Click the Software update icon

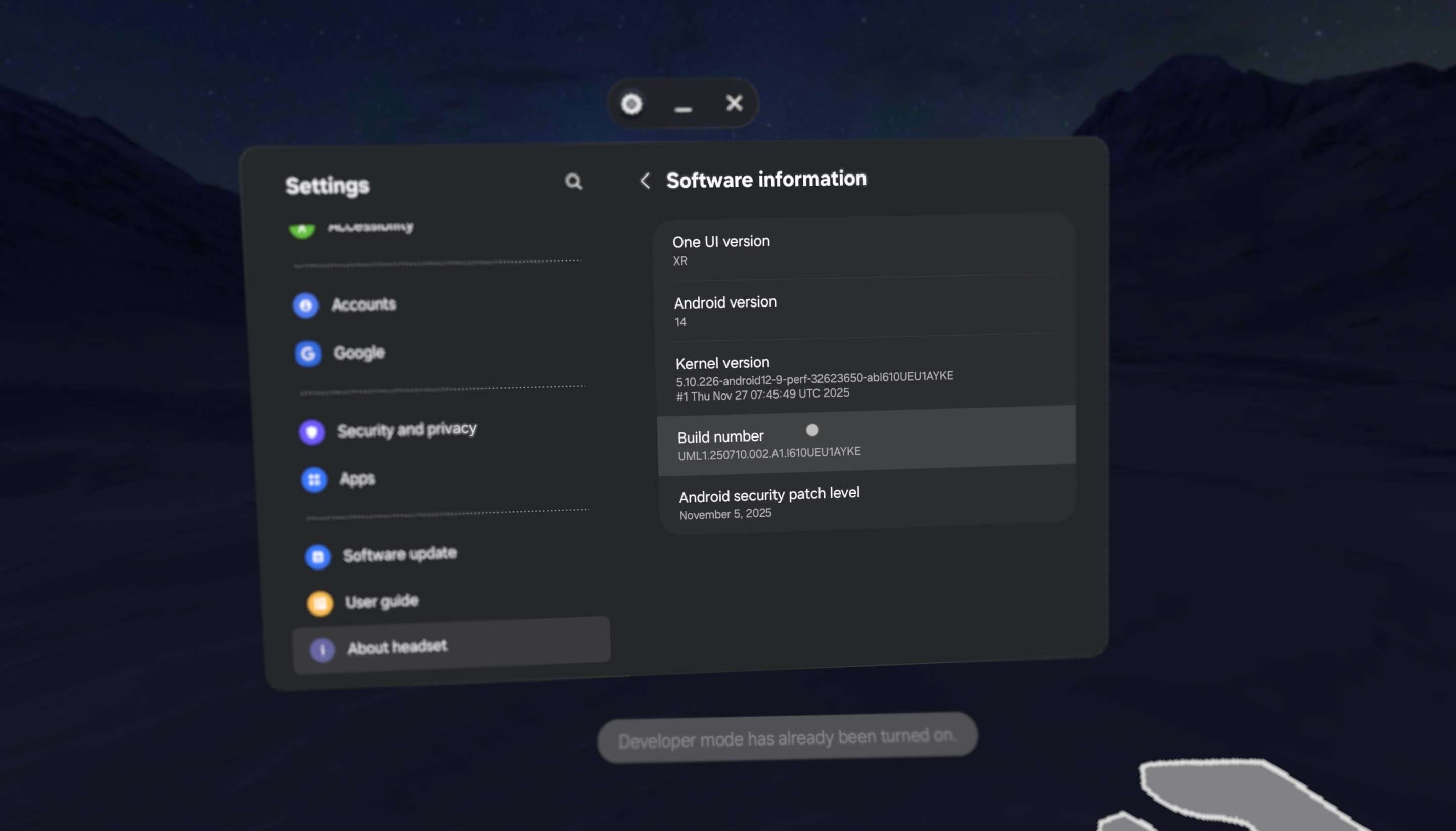pos(317,557)
